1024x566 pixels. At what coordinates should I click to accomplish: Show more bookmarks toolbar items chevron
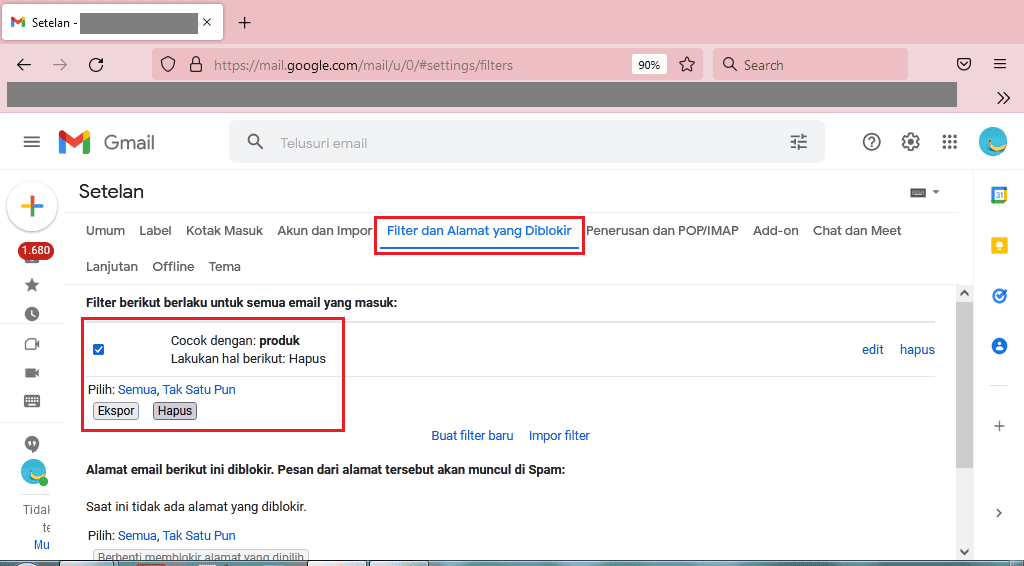1004,98
